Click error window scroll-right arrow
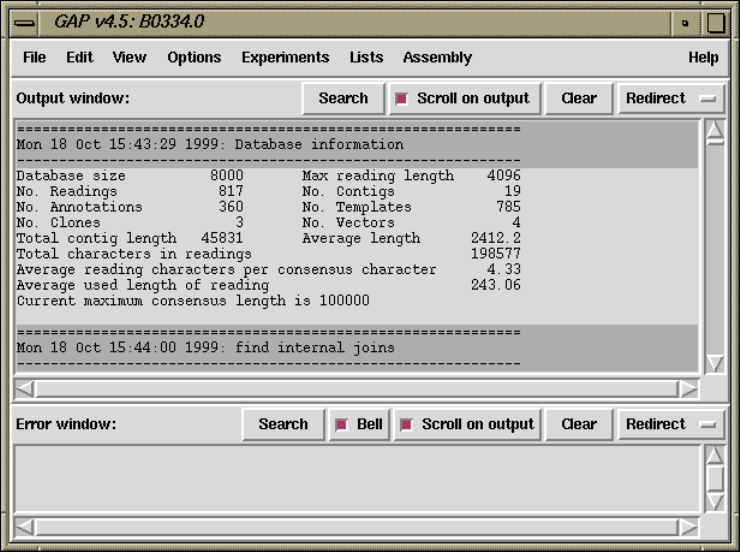The image size is (740, 552). coord(688,526)
